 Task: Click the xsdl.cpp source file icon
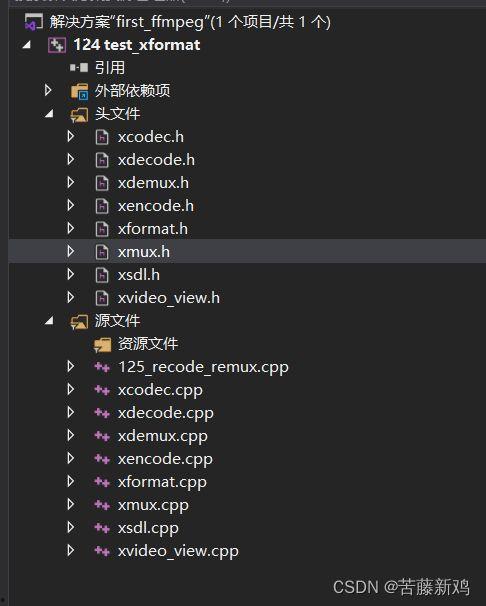[x=102, y=528]
